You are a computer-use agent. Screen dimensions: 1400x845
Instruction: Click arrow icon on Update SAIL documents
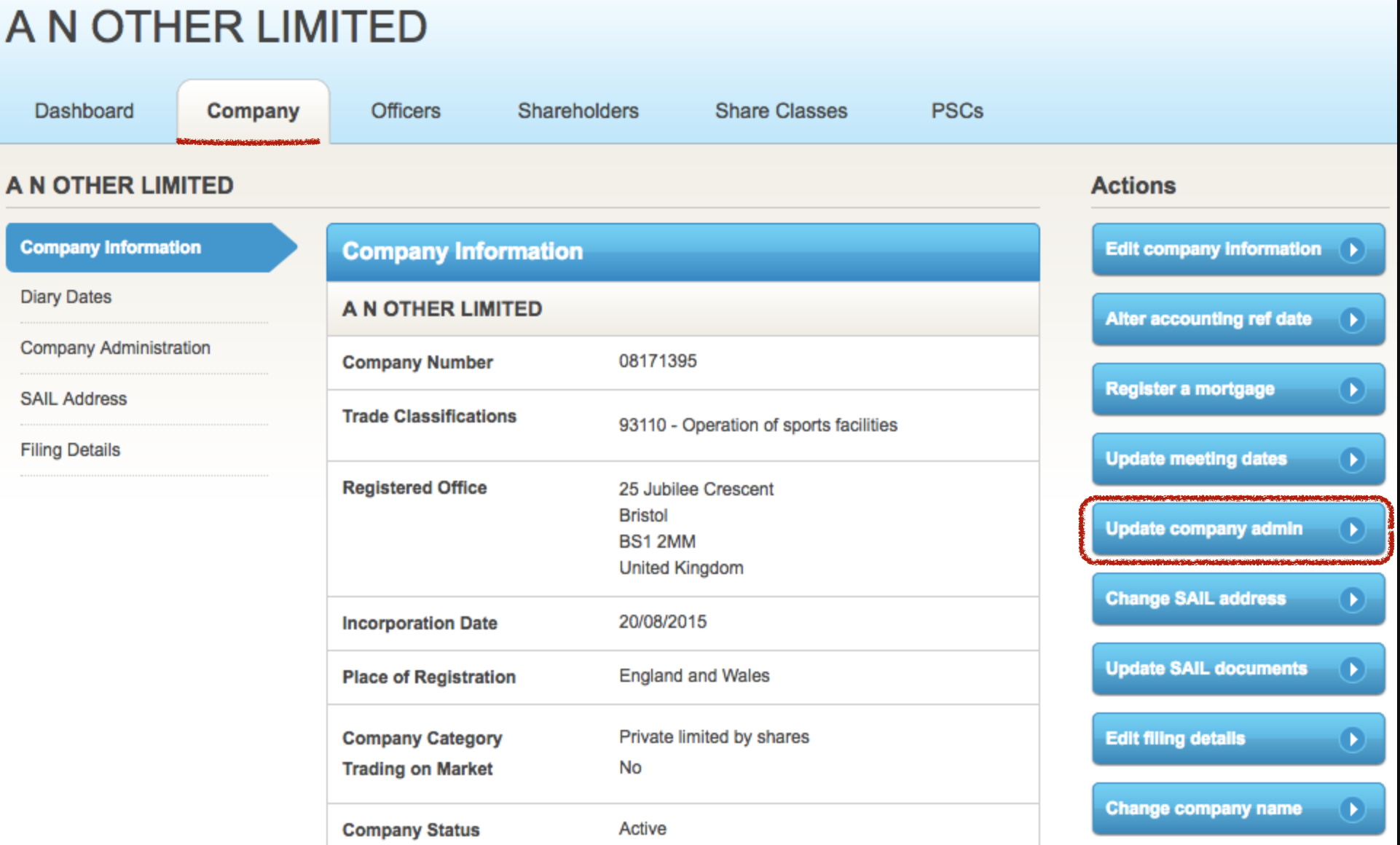[1353, 669]
